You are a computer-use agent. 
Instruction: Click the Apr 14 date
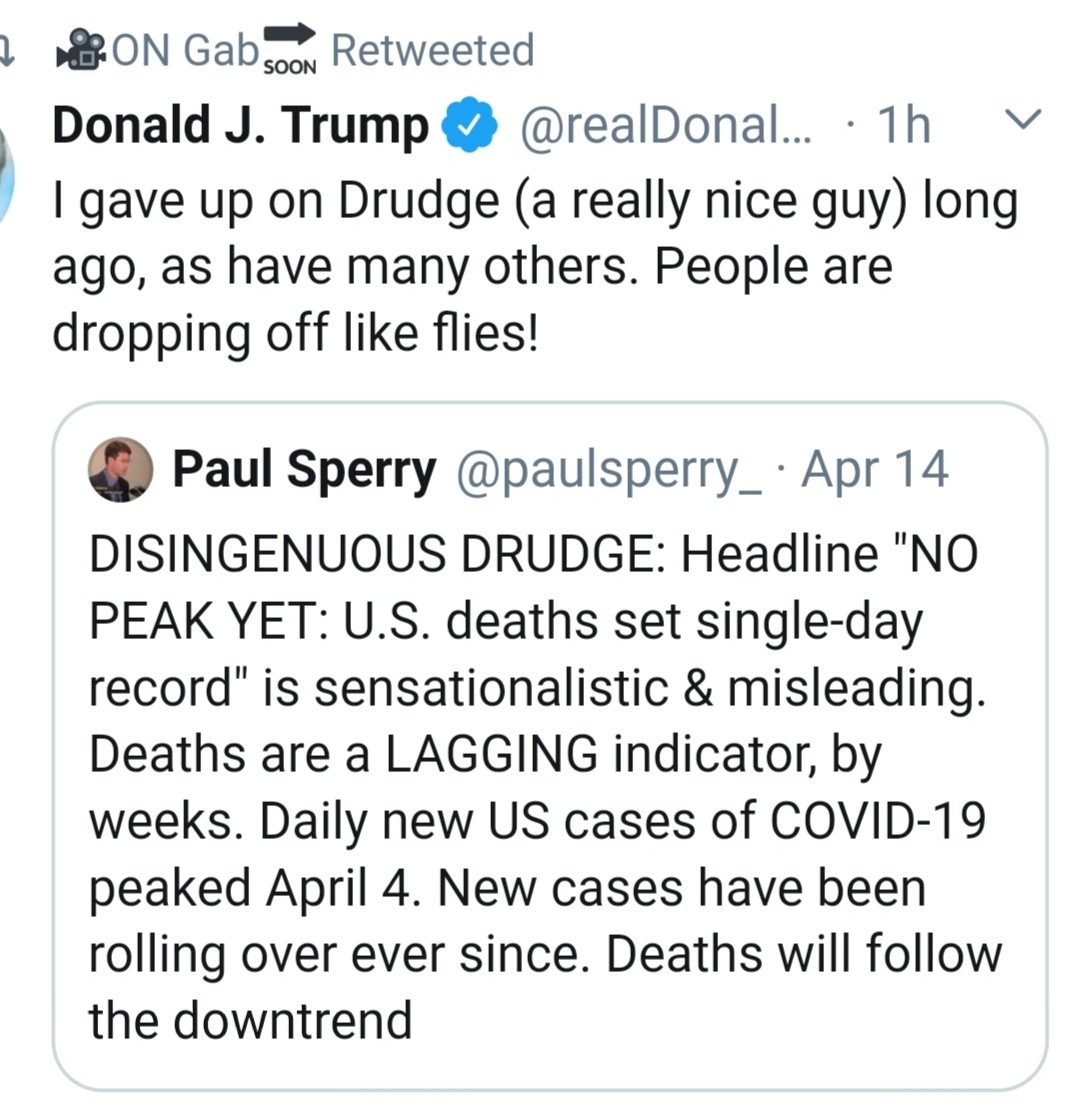875,470
